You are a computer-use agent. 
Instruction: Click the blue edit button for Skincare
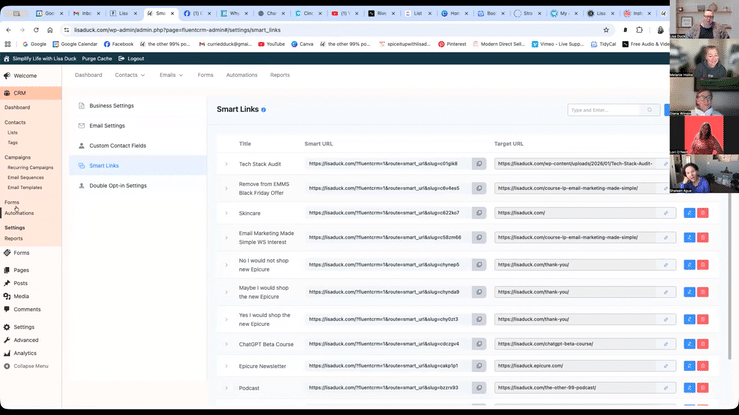(x=689, y=213)
